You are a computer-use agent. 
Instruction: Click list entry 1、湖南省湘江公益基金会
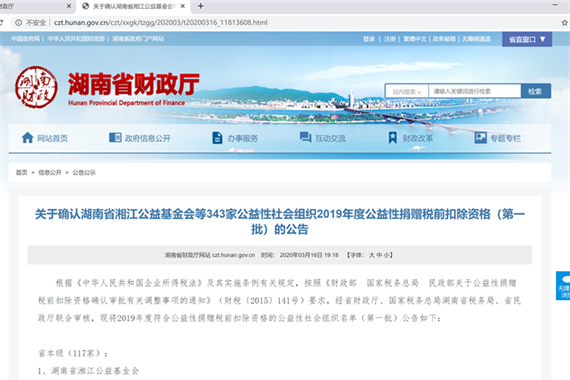(88, 371)
